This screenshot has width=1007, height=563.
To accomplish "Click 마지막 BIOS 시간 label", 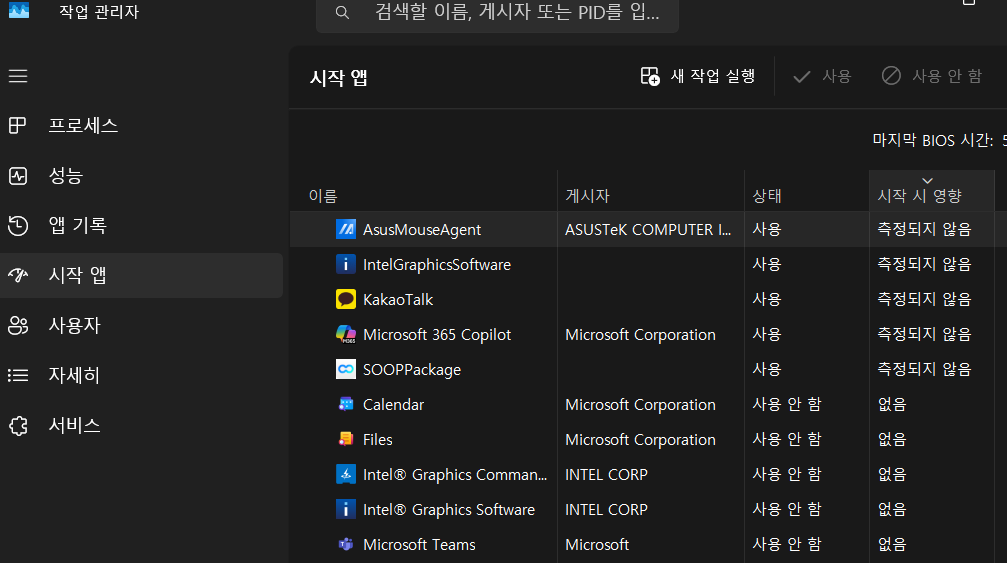I will [x=933, y=140].
